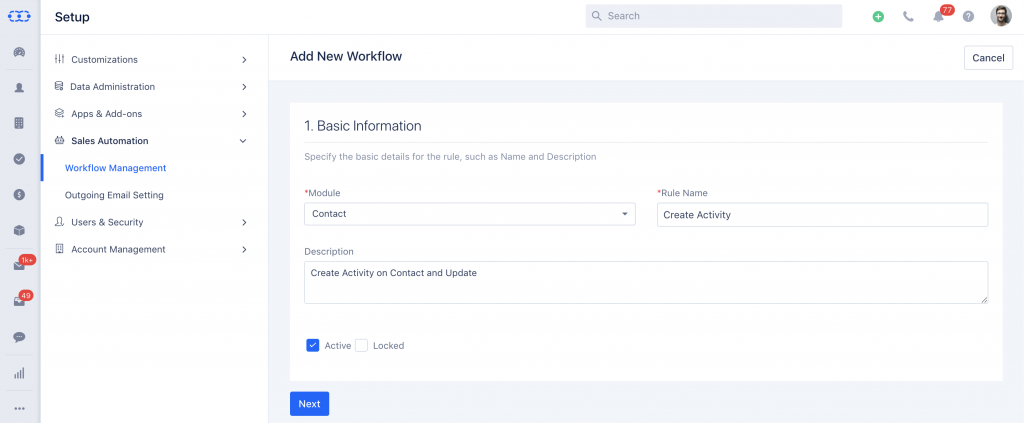Open the dashboard gauge icon in sidebar
Image resolution: width=1024 pixels, height=423 pixels.
tap(20, 52)
